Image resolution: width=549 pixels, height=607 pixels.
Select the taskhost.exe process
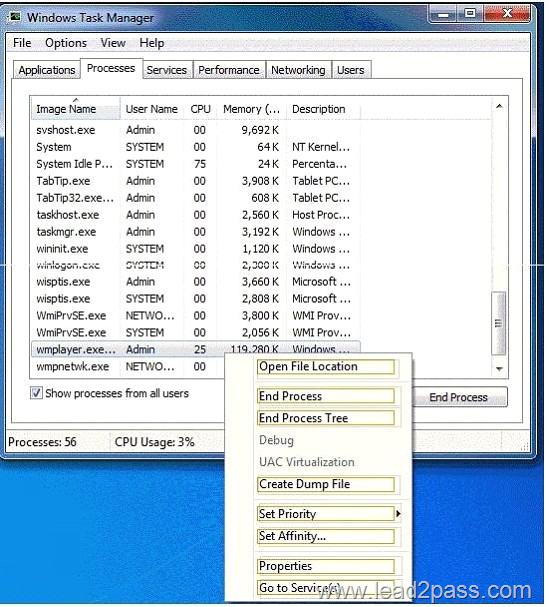(196, 215)
